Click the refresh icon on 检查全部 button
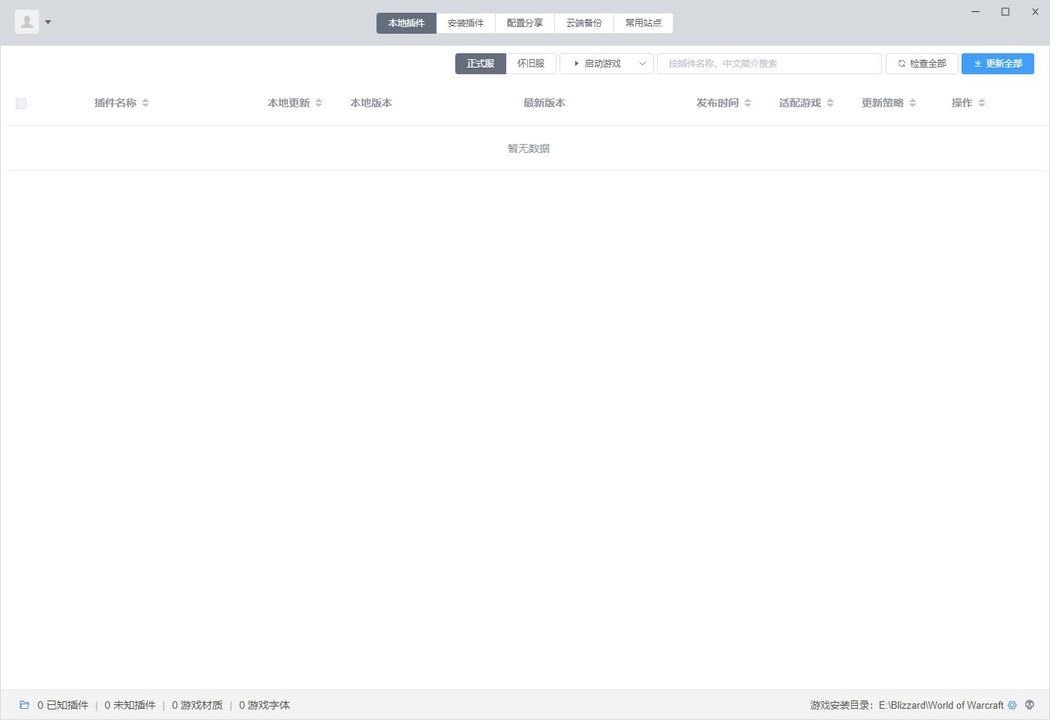Image resolution: width=1050 pixels, height=720 pixels. 901,63
